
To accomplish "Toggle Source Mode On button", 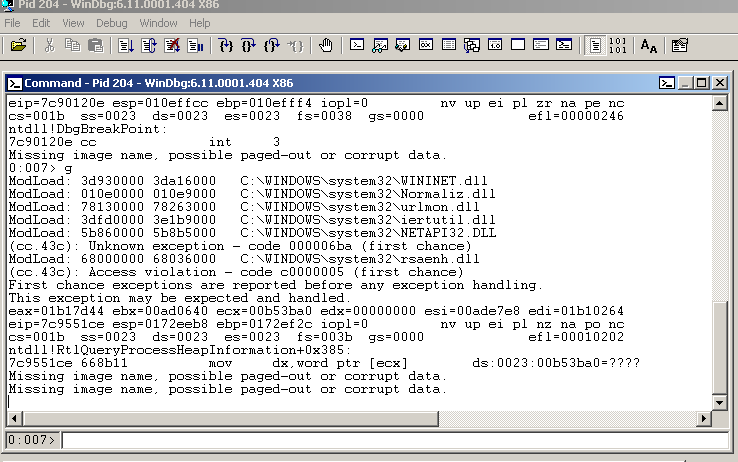I will [x=595, y=45].
